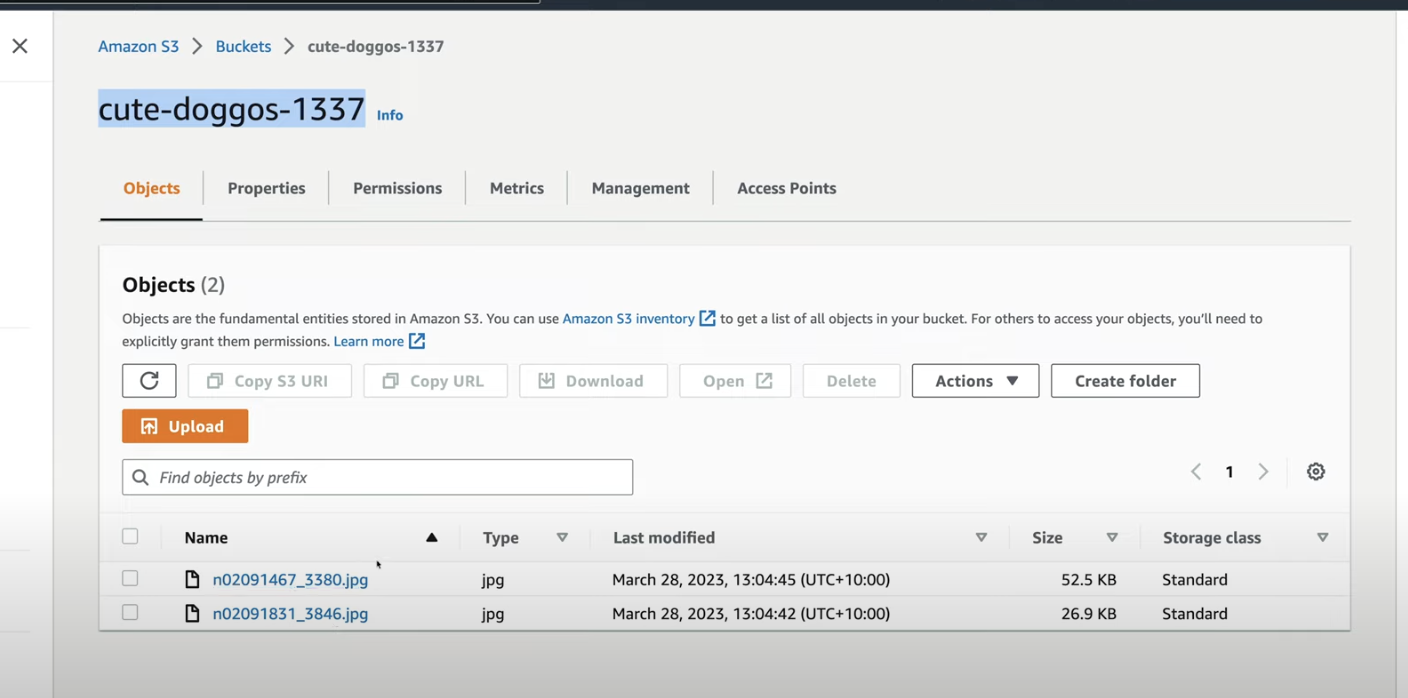This screenshot has width=1408, height=698.
Task: Click the Storage class column header
Action: tap(1212, 537)
